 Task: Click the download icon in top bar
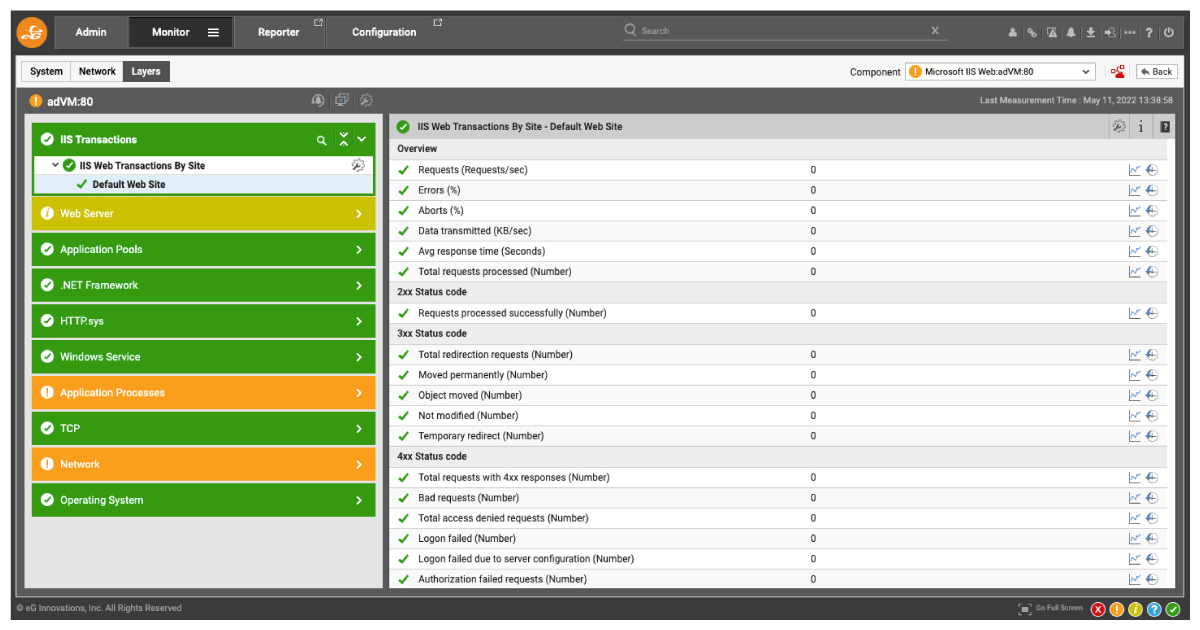point(1091,32)
